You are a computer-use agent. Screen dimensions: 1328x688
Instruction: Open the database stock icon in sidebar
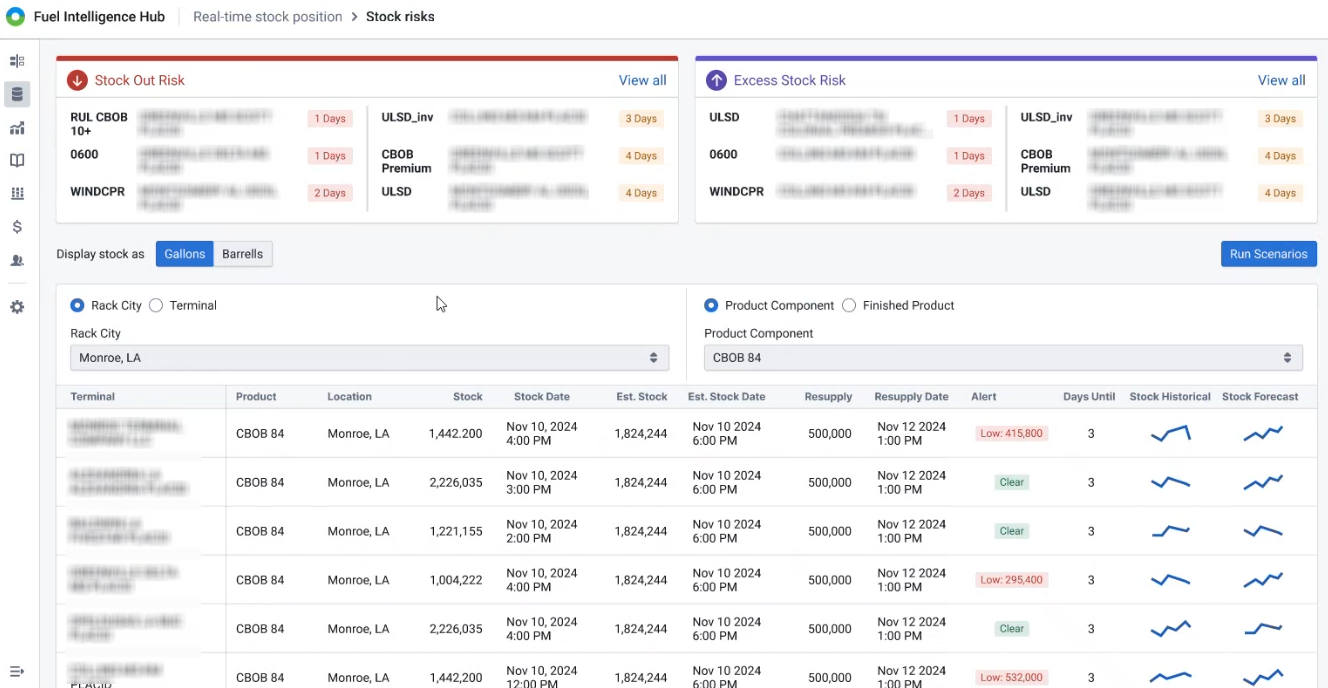pyautogui.click(x=17, y=95)
